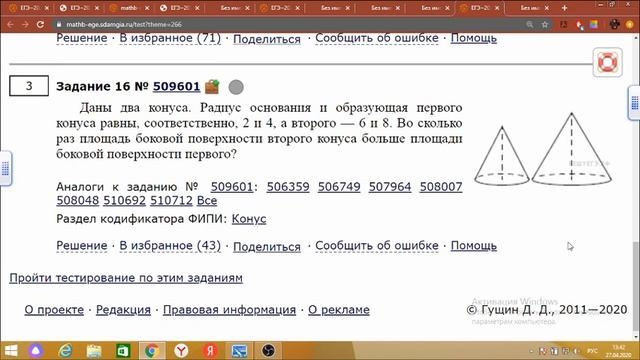Open red Yandex 'Я' taskbar icon
The height and width of the screenshot is (360, 640).
point(210,351)
